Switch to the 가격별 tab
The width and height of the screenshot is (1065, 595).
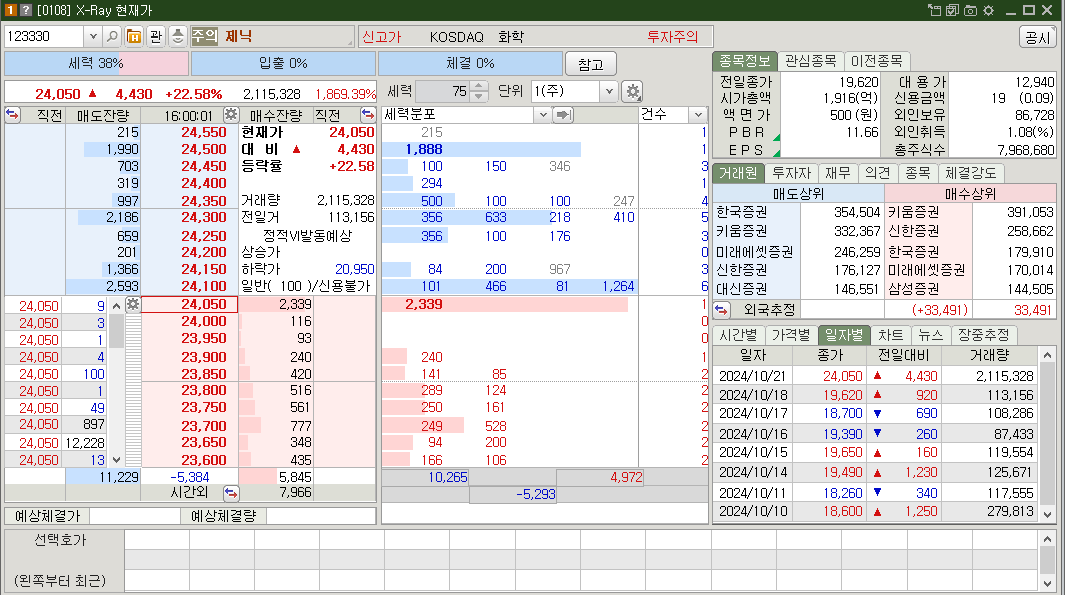pyautogui.click(x=791, y=335)
